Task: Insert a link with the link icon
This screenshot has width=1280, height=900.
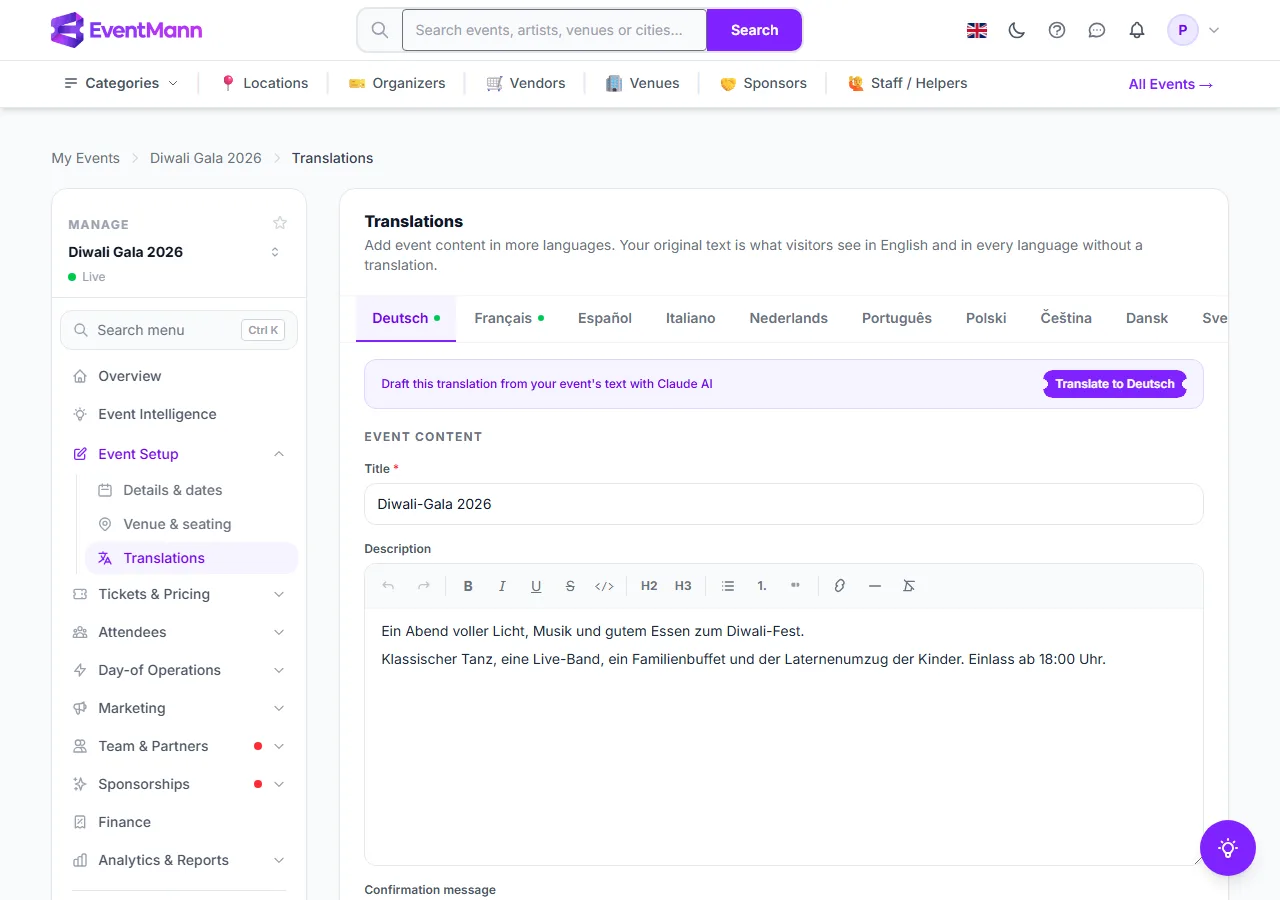Action: tap(840, 586)
